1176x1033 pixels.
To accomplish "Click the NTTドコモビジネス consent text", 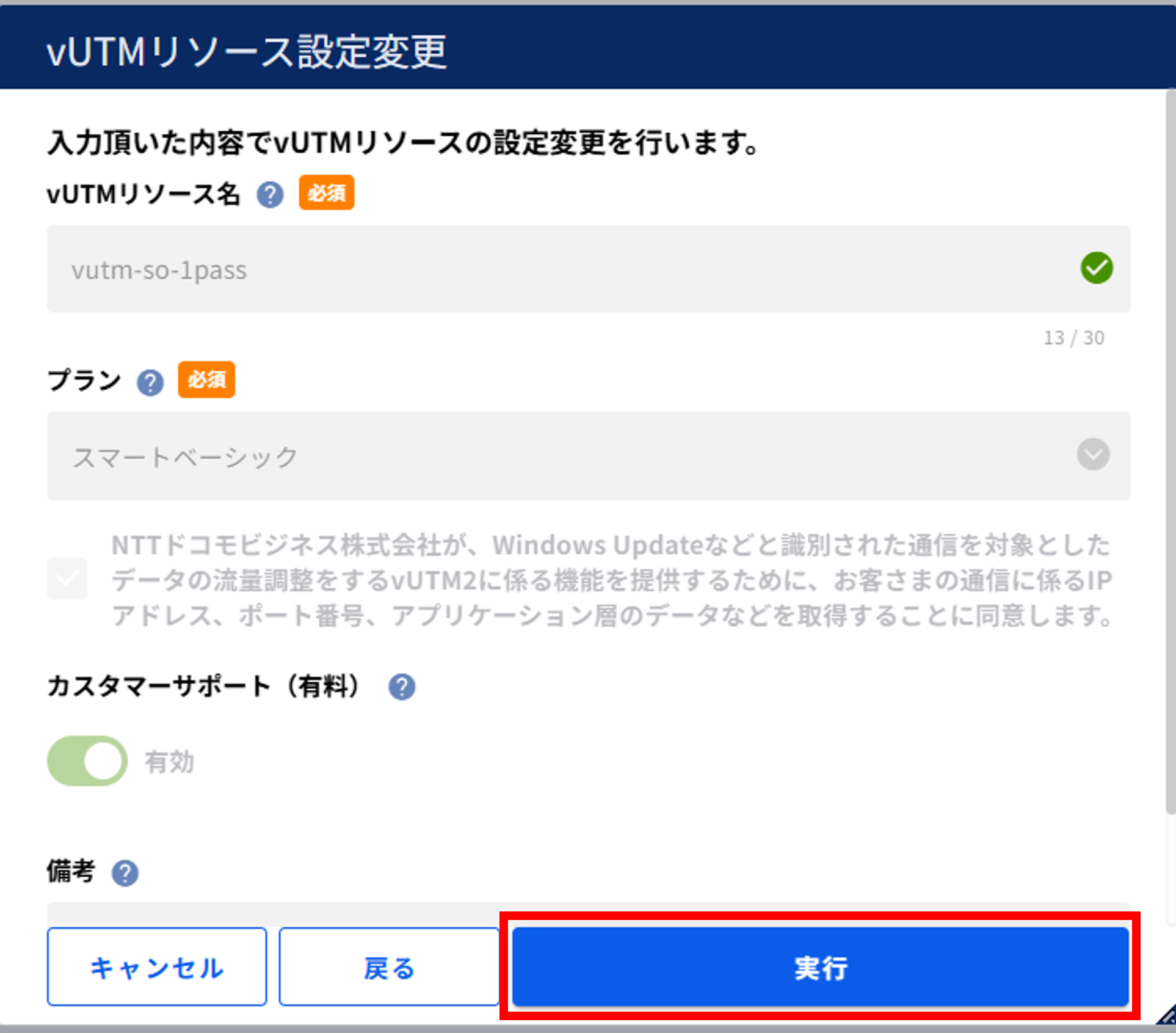I will coord(611,580).
